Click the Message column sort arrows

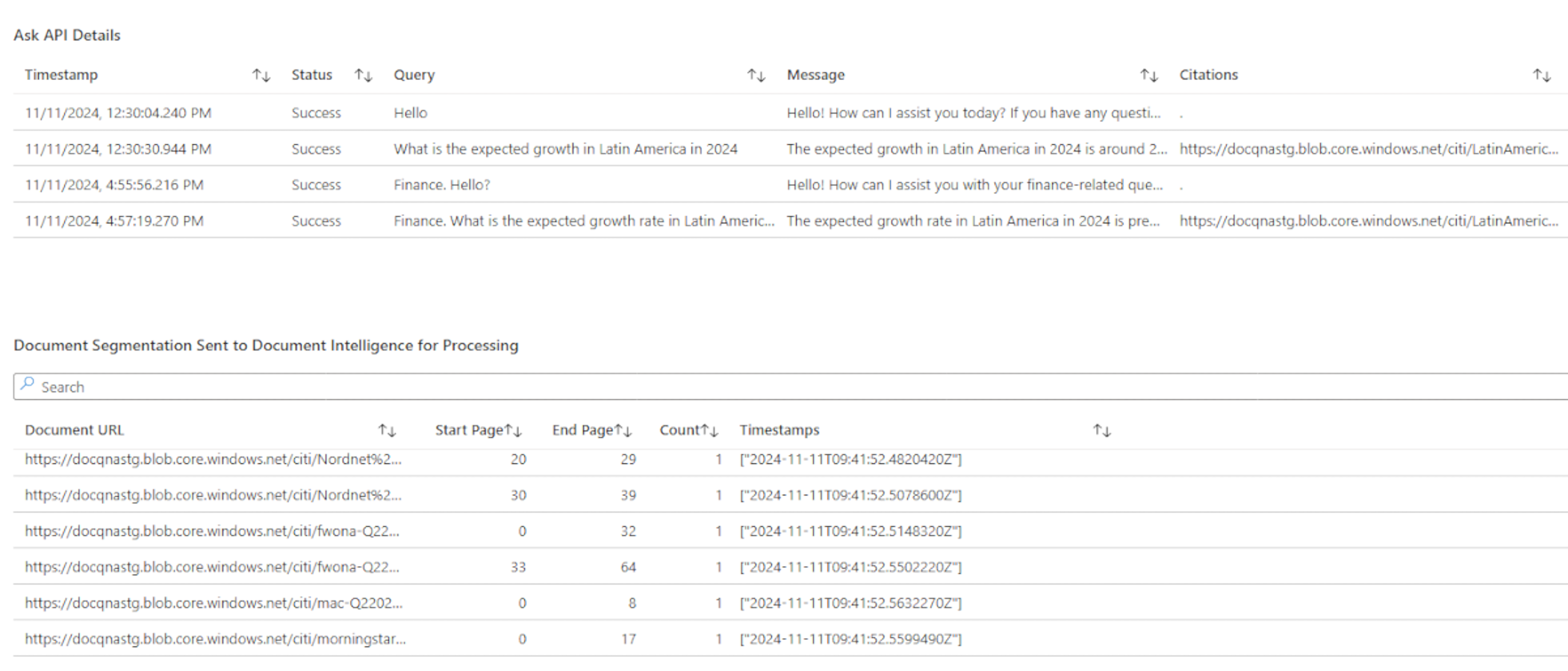pyautogui.click(x=1148, y=75)
